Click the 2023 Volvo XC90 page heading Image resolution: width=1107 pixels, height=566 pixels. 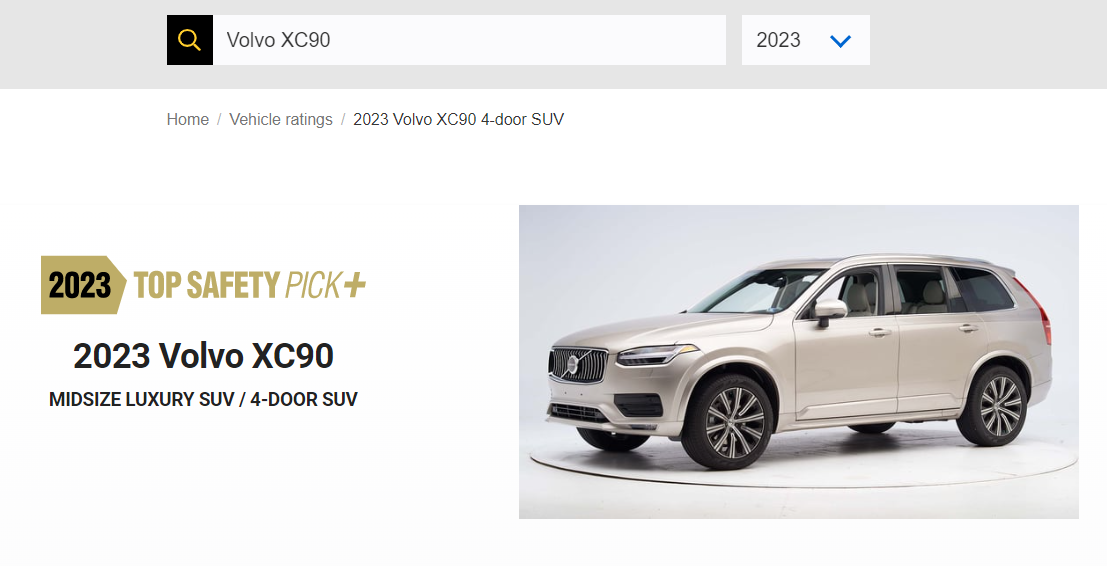pyautogui.click(x=203, y=355)
